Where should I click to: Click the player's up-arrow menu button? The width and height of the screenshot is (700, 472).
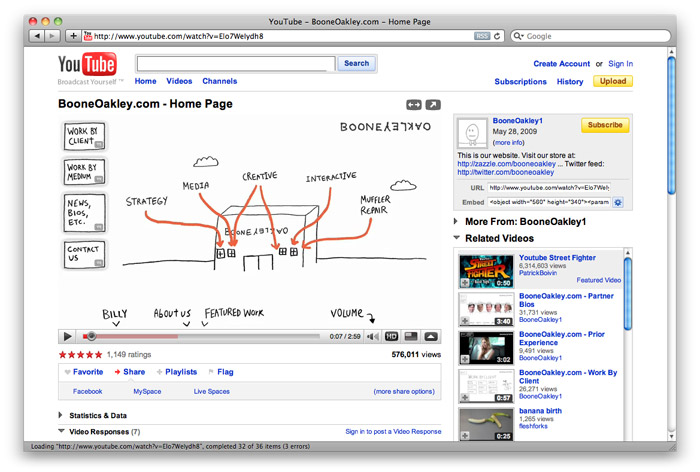[x=431, y=336]
